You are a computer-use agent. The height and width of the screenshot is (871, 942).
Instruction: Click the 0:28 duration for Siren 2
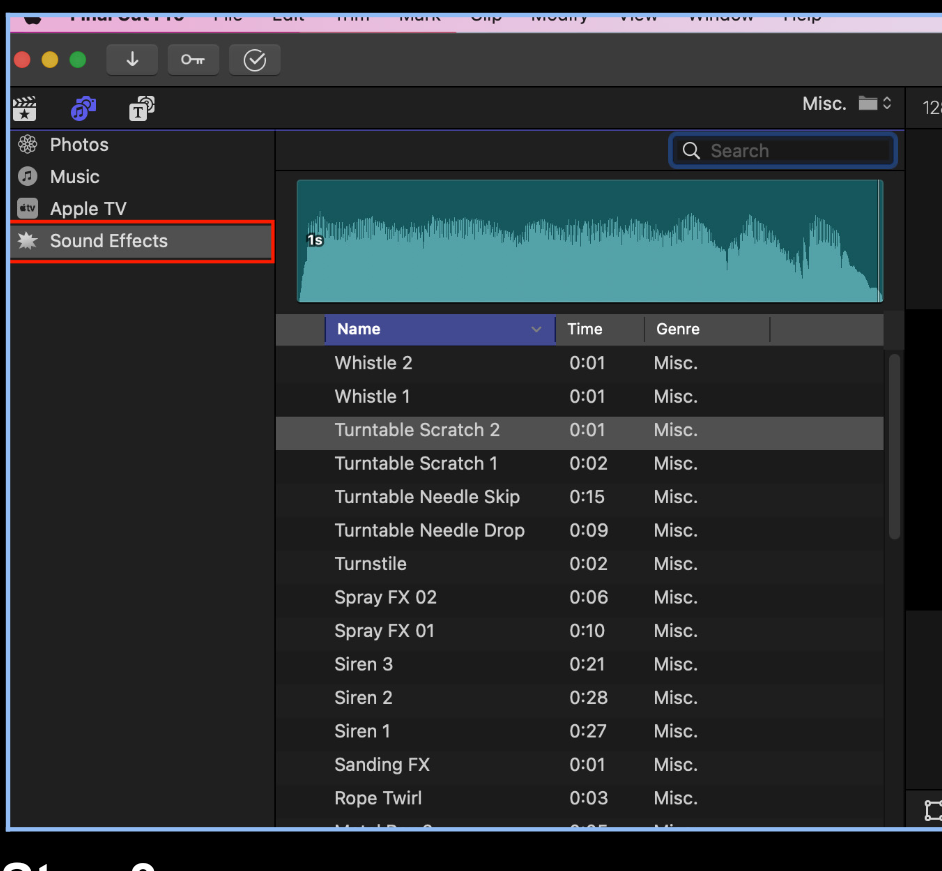tap(588, 698)
